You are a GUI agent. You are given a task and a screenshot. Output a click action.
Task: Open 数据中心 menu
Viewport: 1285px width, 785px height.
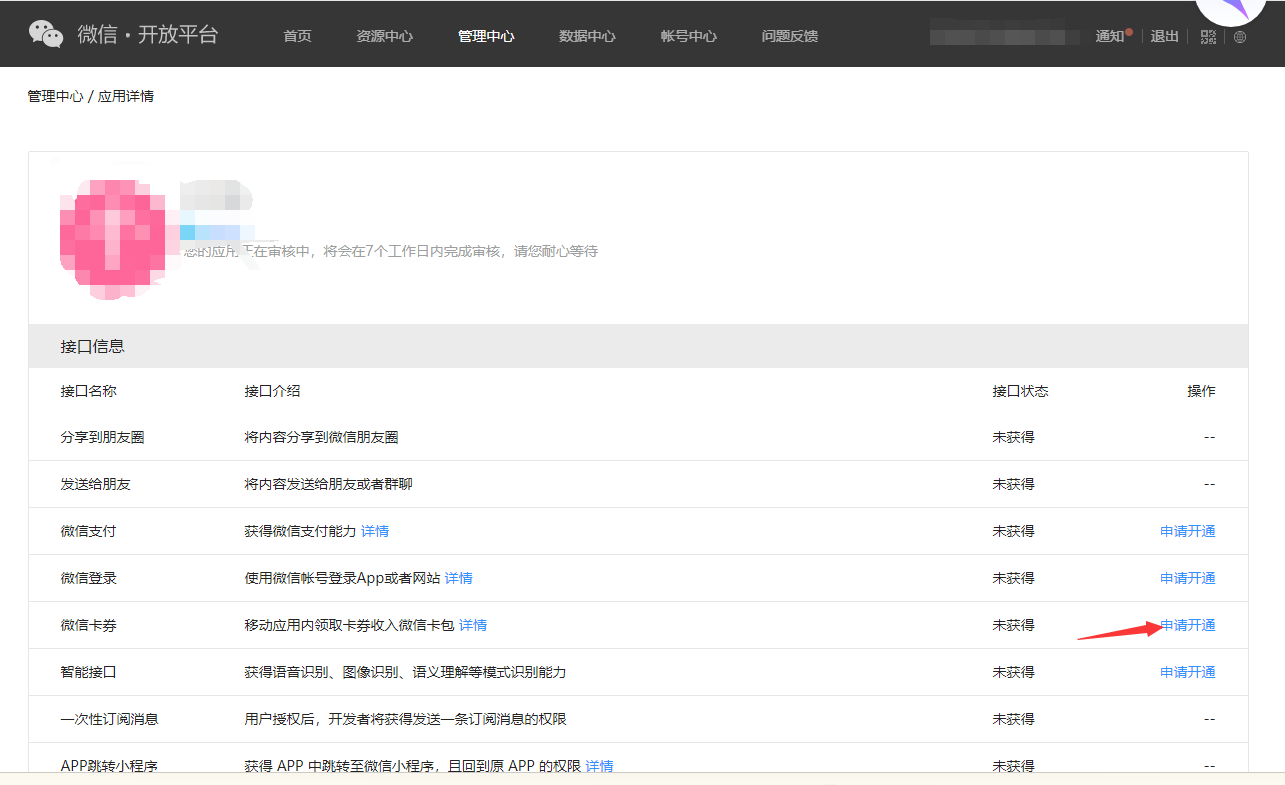(587, 36)
